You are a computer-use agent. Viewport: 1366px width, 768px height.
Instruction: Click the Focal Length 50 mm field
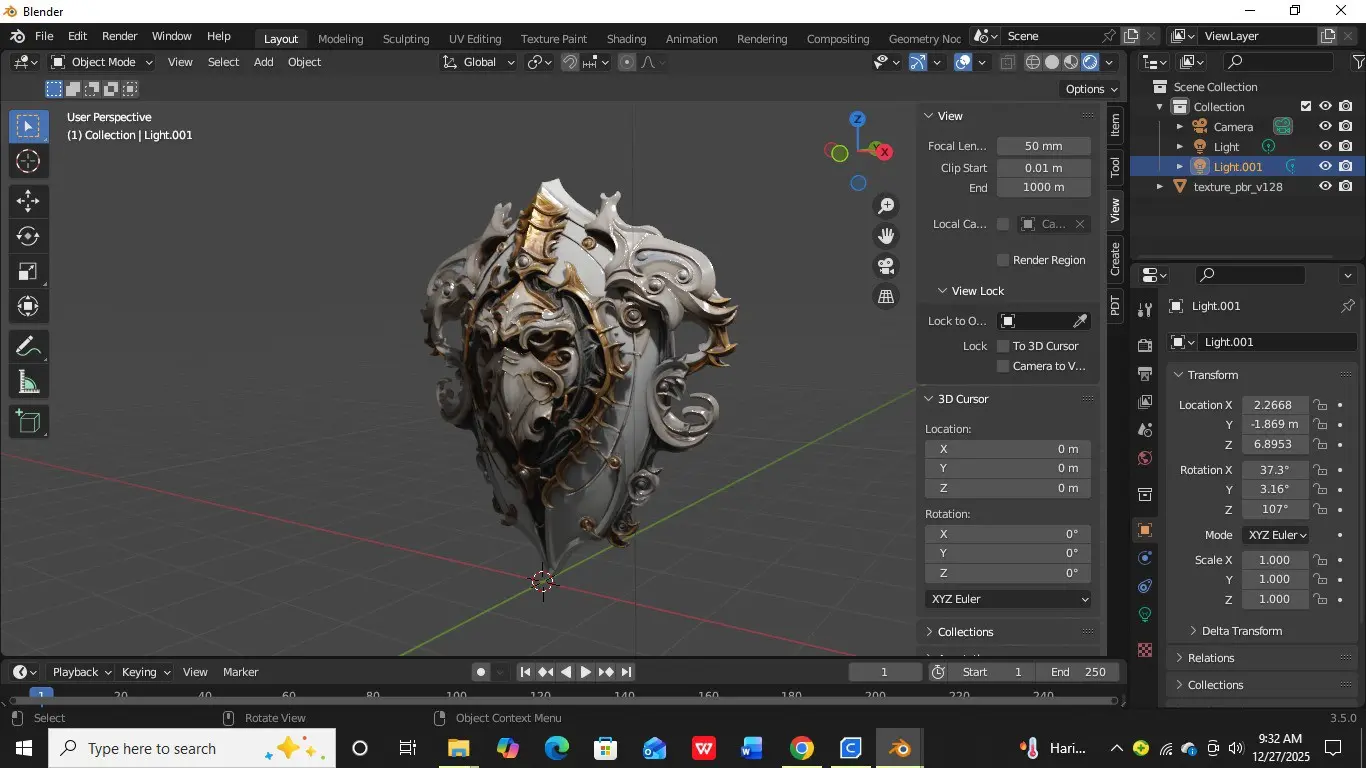click(x=1044, y=146)
